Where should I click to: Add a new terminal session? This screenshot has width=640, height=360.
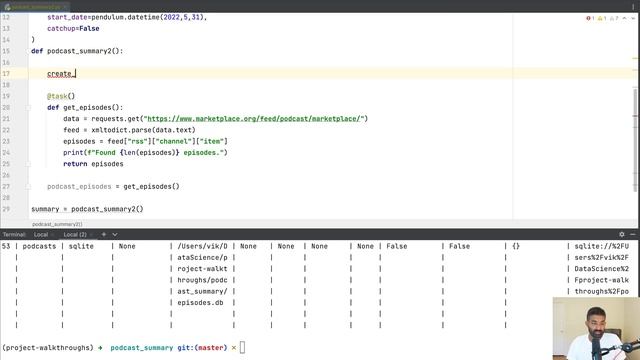(x=104, y=234)
